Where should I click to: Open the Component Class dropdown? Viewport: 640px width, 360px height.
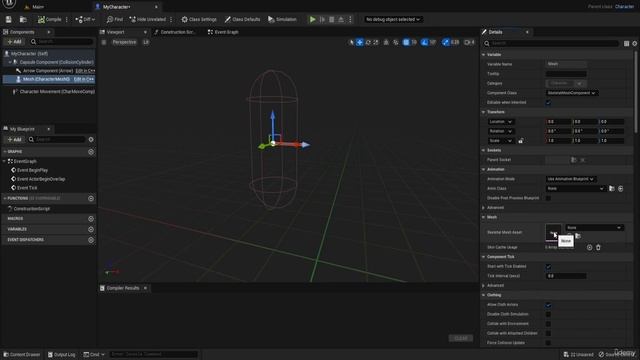[x=572, y=93]
